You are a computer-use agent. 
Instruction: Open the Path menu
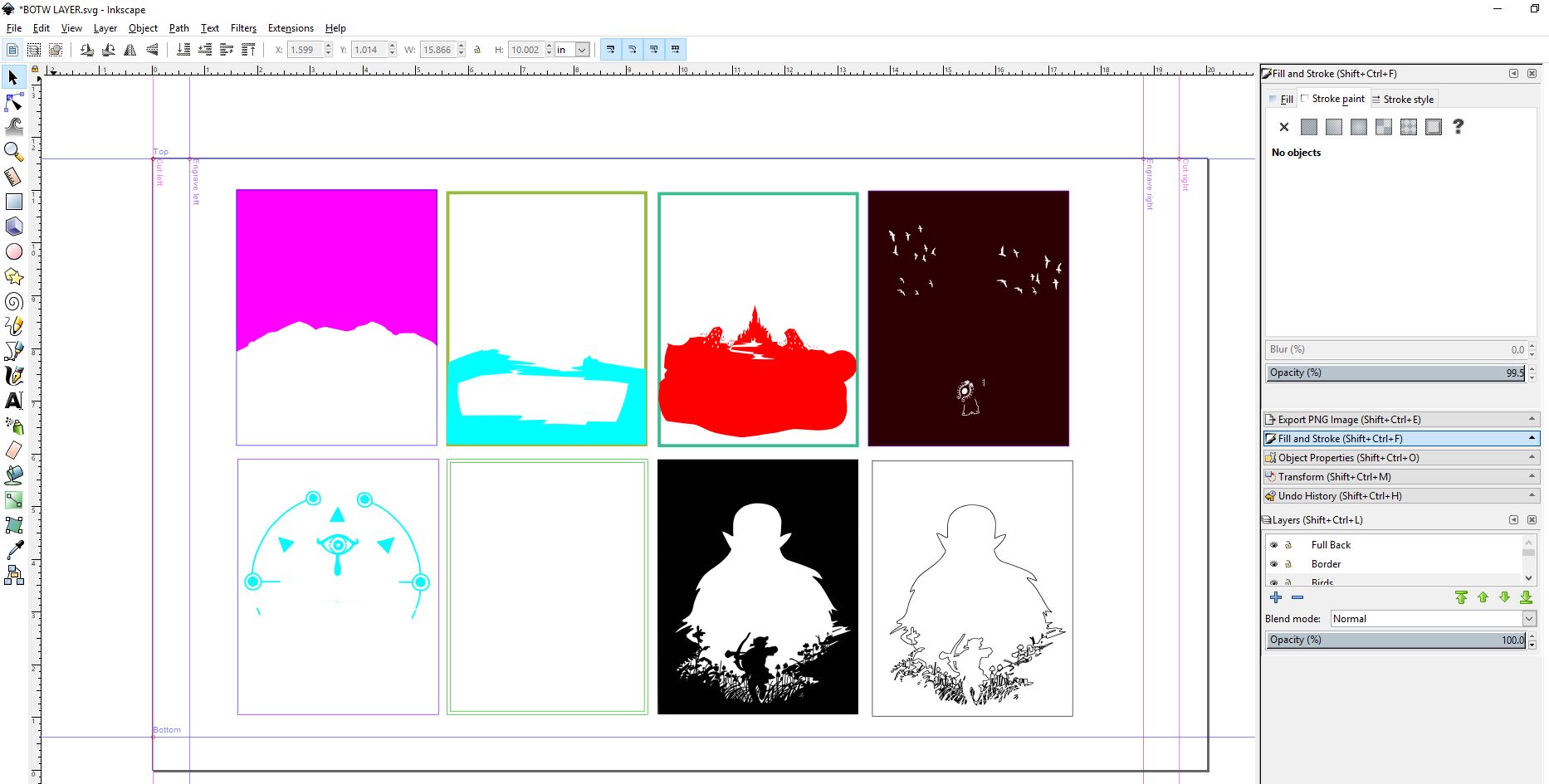click(x=179, y=27)
